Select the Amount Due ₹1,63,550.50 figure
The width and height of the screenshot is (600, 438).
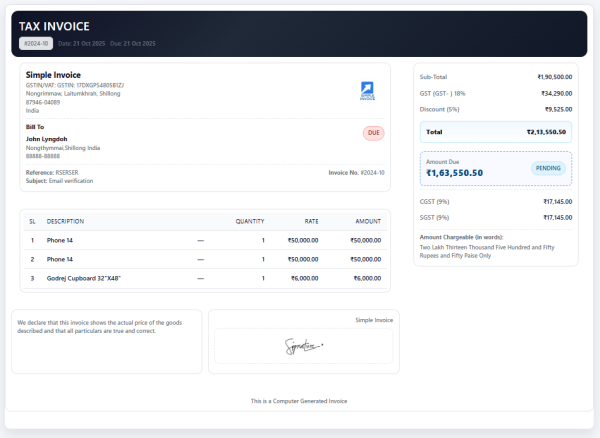(x=455, y=173)
